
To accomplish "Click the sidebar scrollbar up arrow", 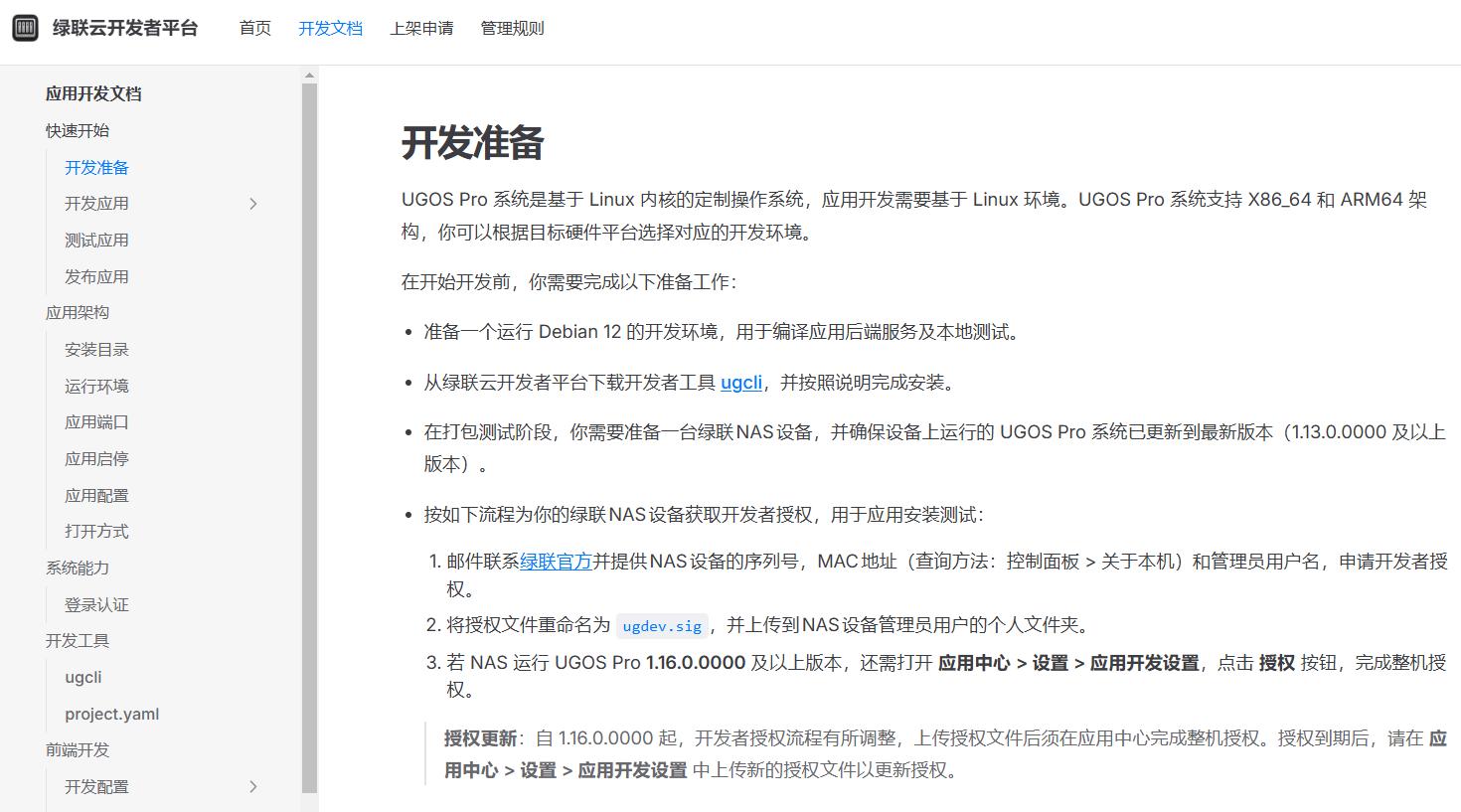I will pos(309,75).
